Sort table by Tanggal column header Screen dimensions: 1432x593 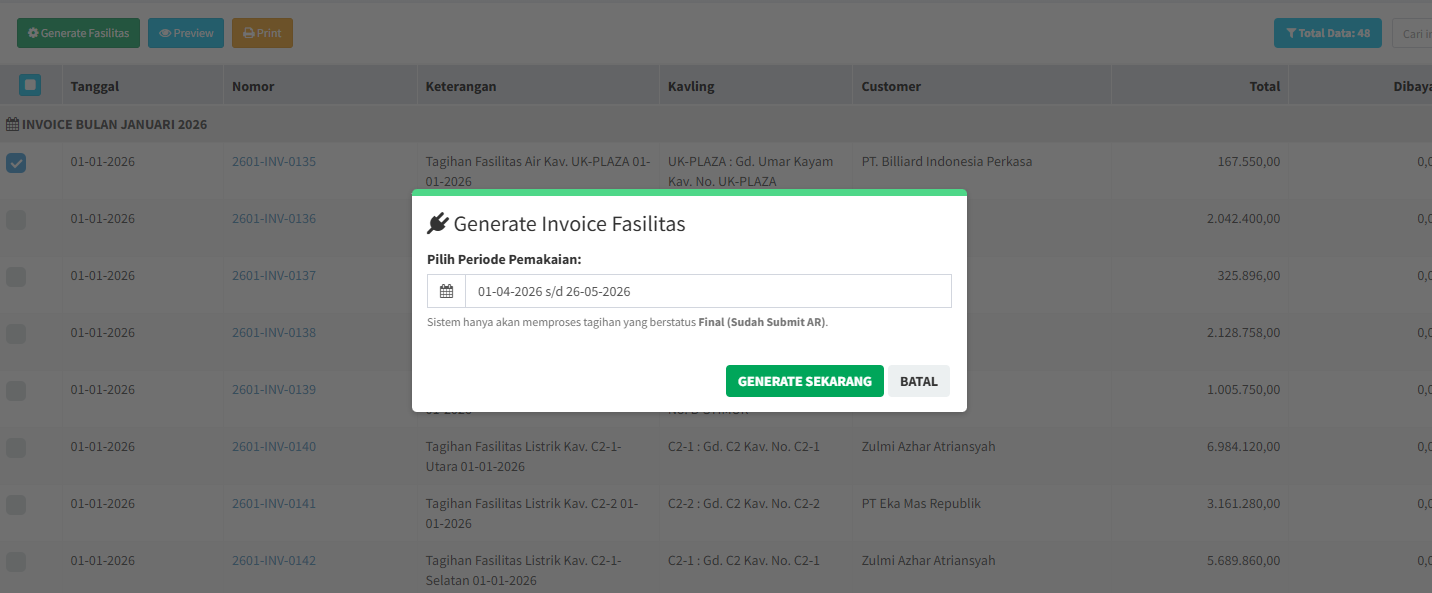point(95,86)
